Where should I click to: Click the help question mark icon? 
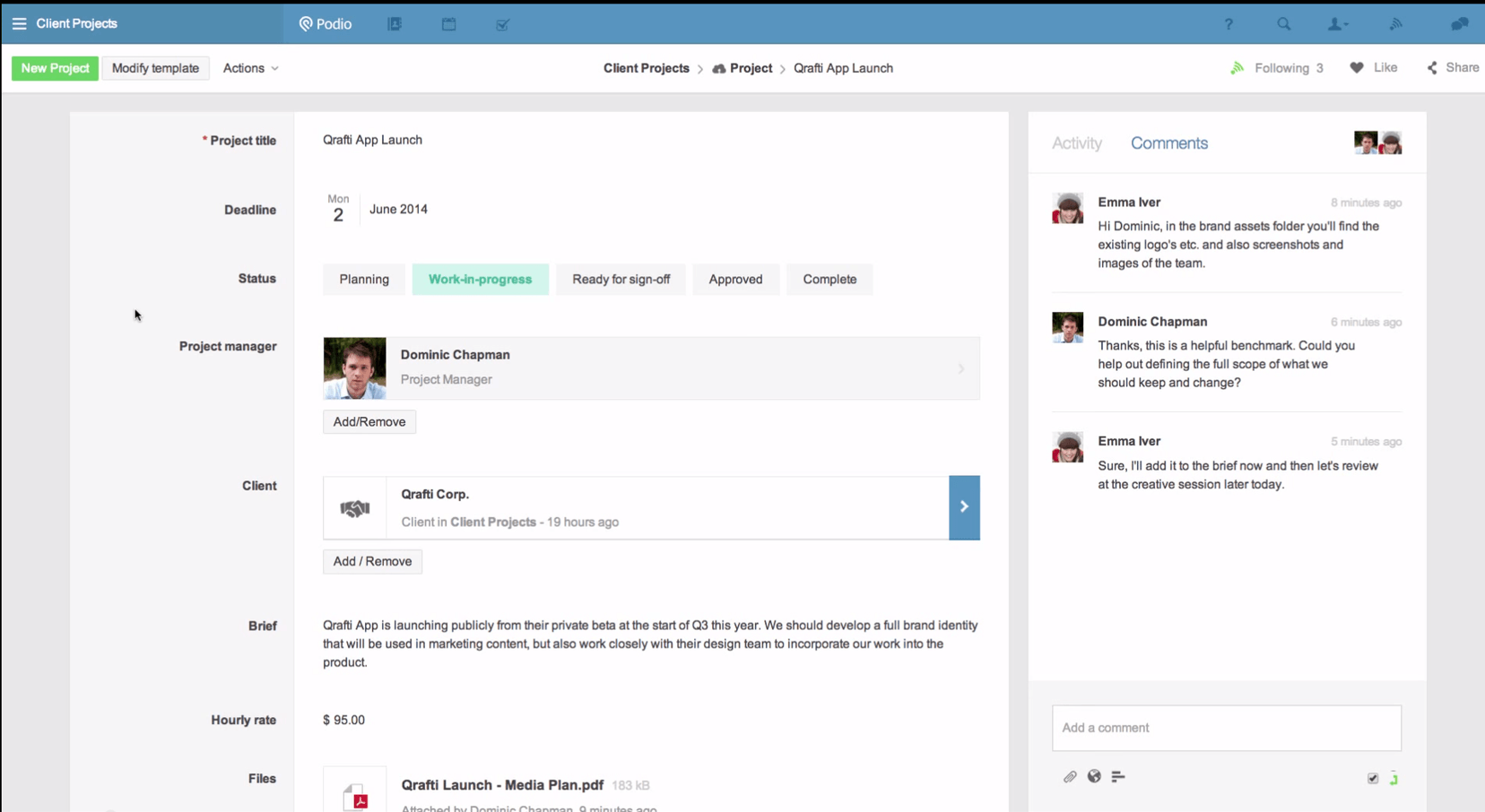point(1229,24)
